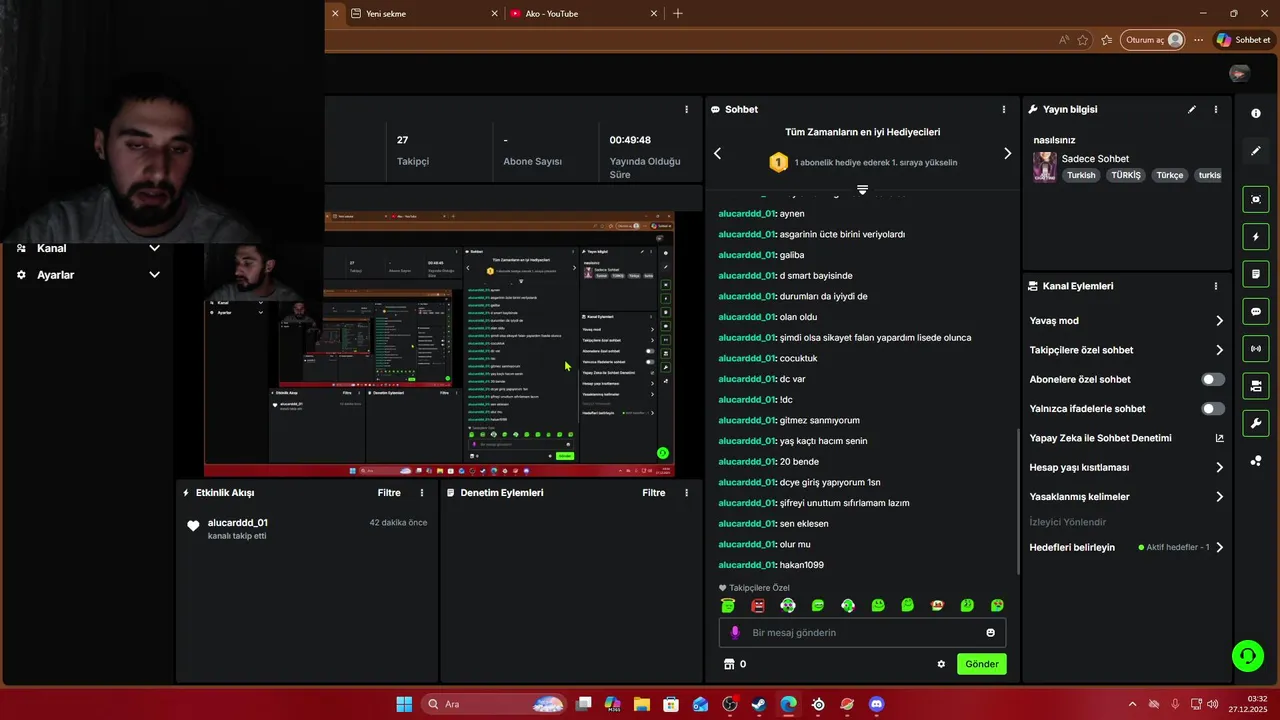Toggle Abonelere özel sohbet switch
This screenshot has height=720, width=1280.
[x=1213, y=380]
